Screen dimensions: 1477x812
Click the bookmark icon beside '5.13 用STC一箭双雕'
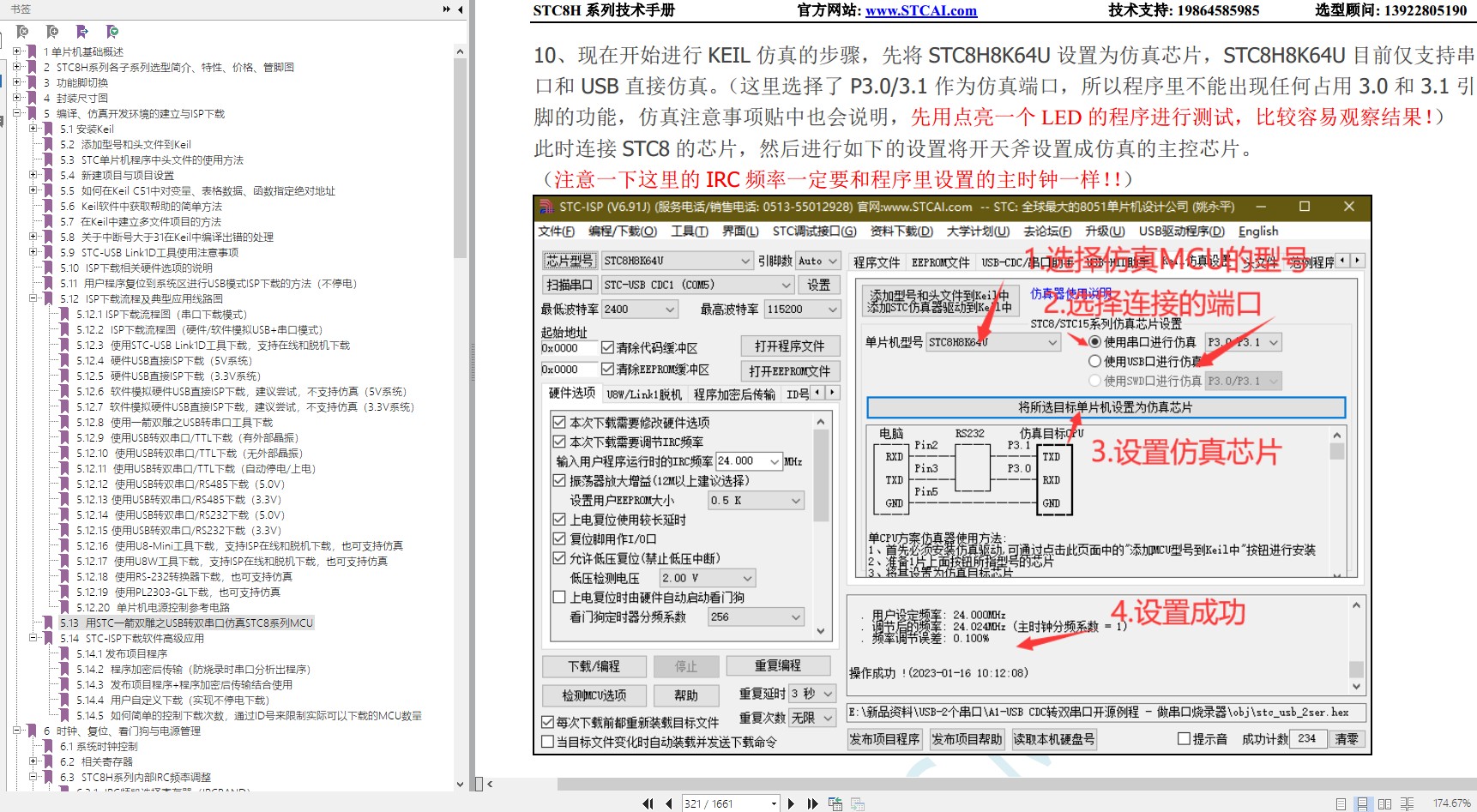48,623
